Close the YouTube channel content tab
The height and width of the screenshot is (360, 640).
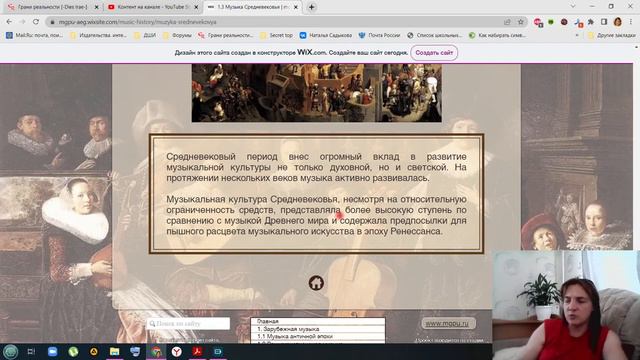[196, 7]
